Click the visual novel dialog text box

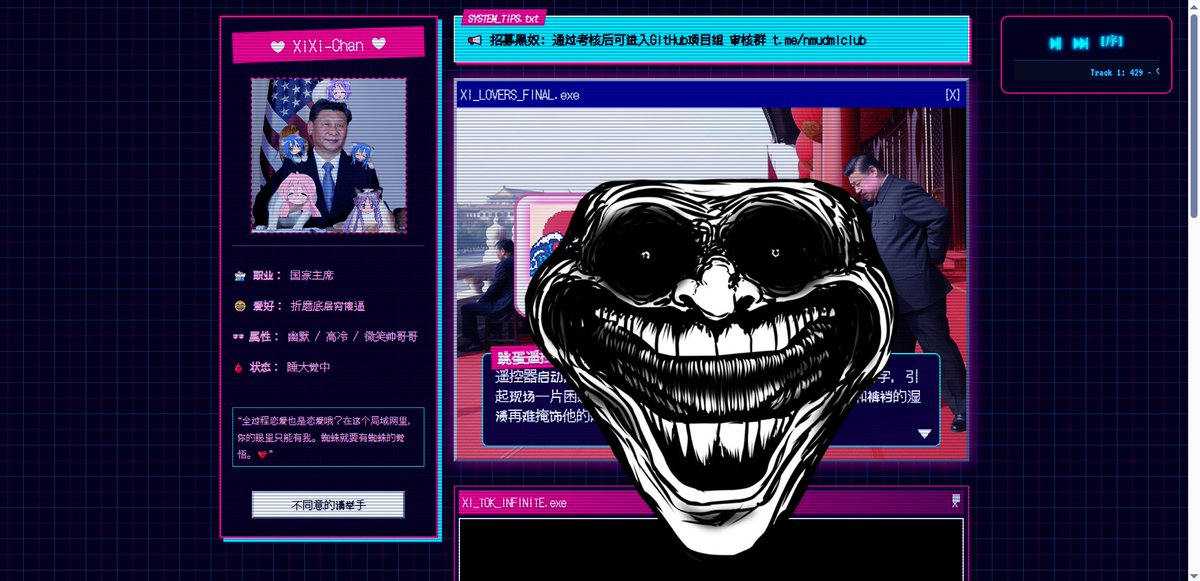[x=711, y=399]
